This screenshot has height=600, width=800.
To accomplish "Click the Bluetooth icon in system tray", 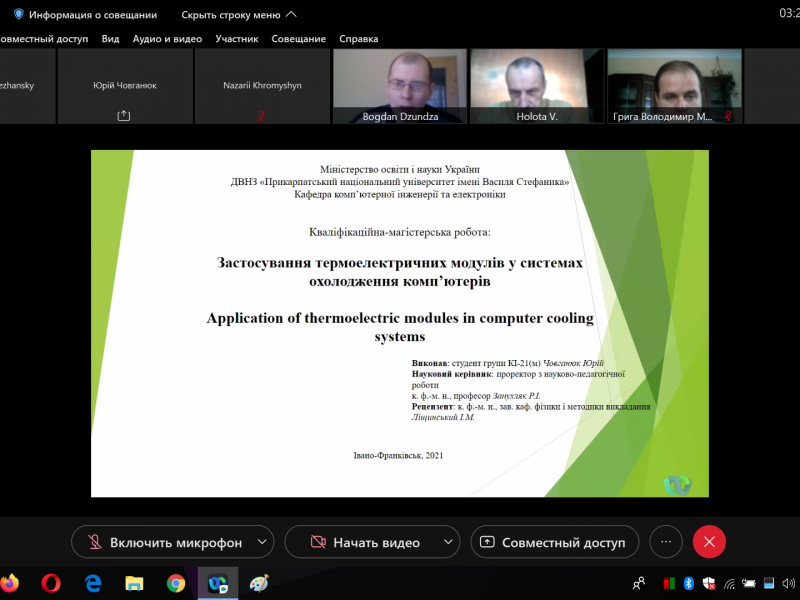I will [689, 583].
